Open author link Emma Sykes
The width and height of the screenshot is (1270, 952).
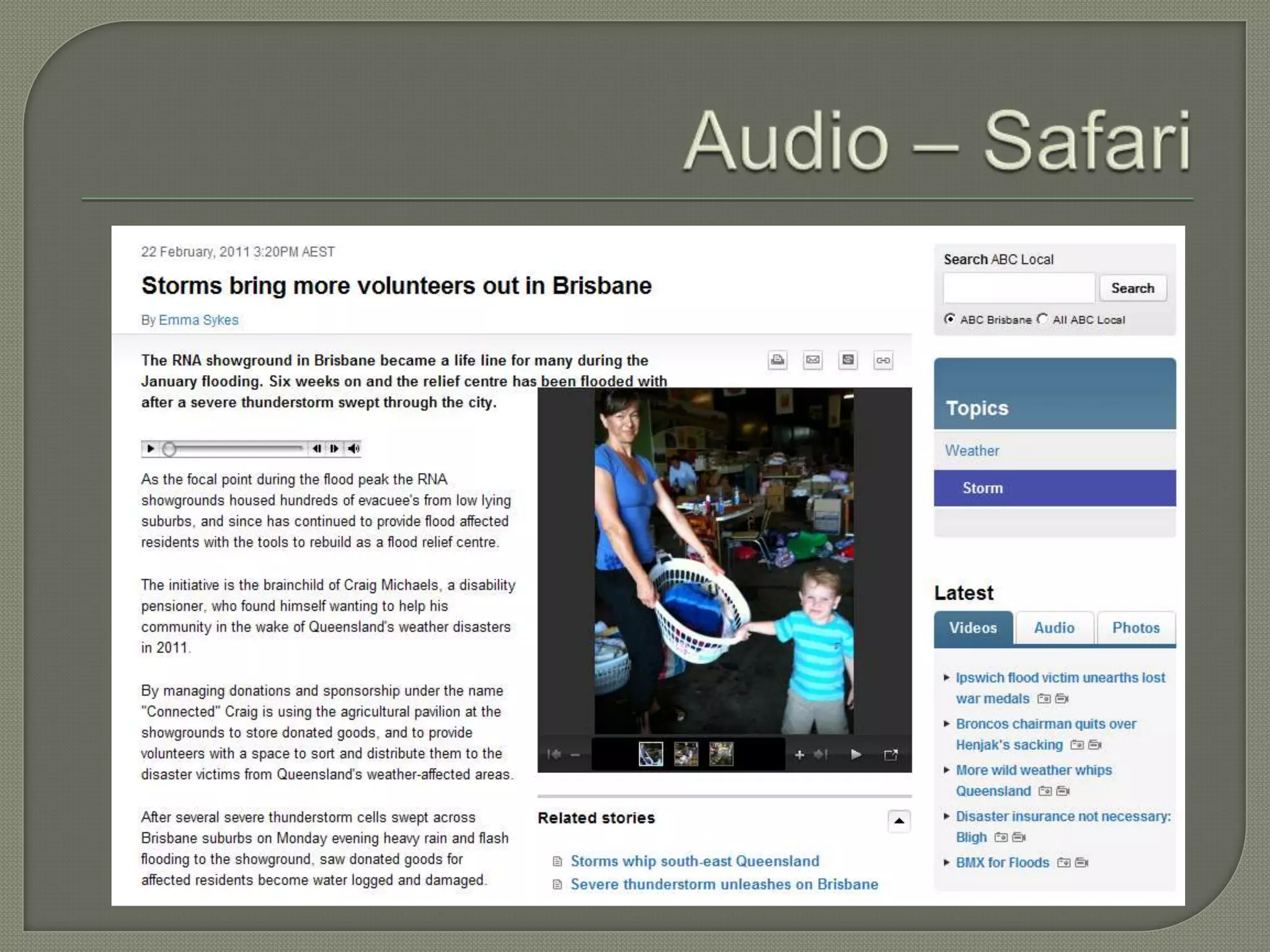pos(198,320)
